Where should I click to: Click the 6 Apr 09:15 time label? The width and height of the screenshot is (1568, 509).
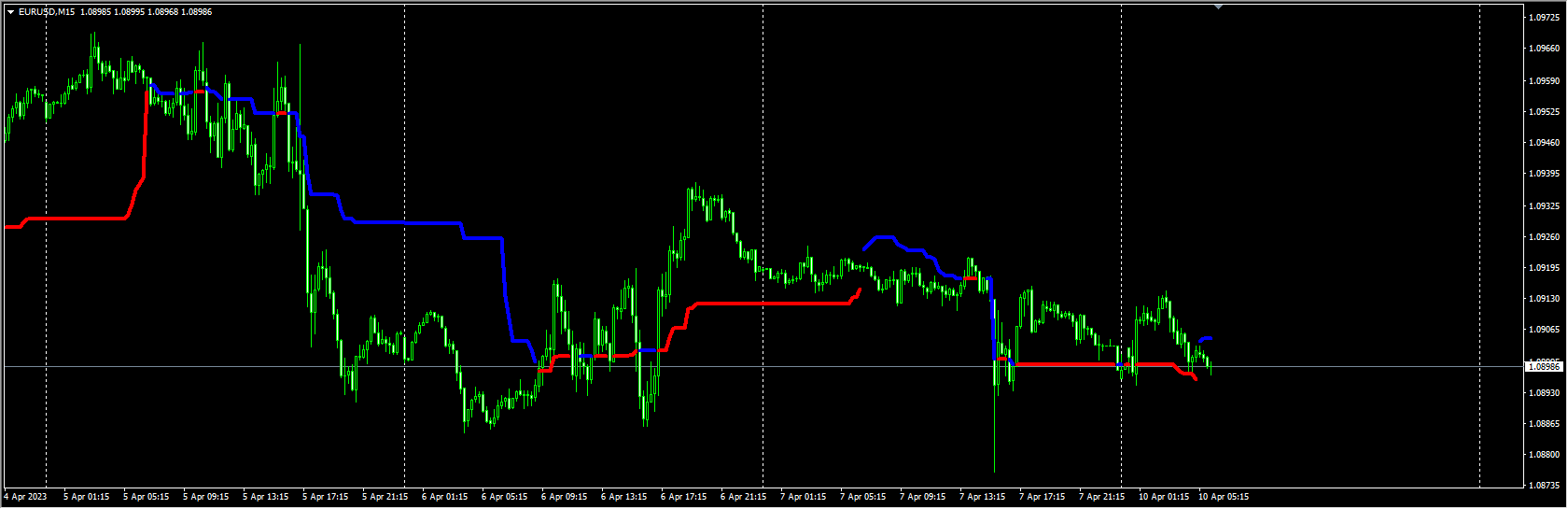pos(564,497)
